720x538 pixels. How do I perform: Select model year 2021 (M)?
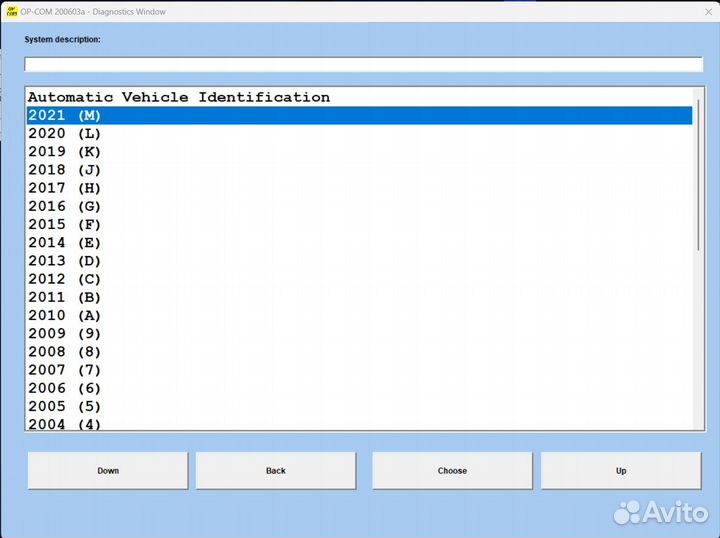point(65,116)
